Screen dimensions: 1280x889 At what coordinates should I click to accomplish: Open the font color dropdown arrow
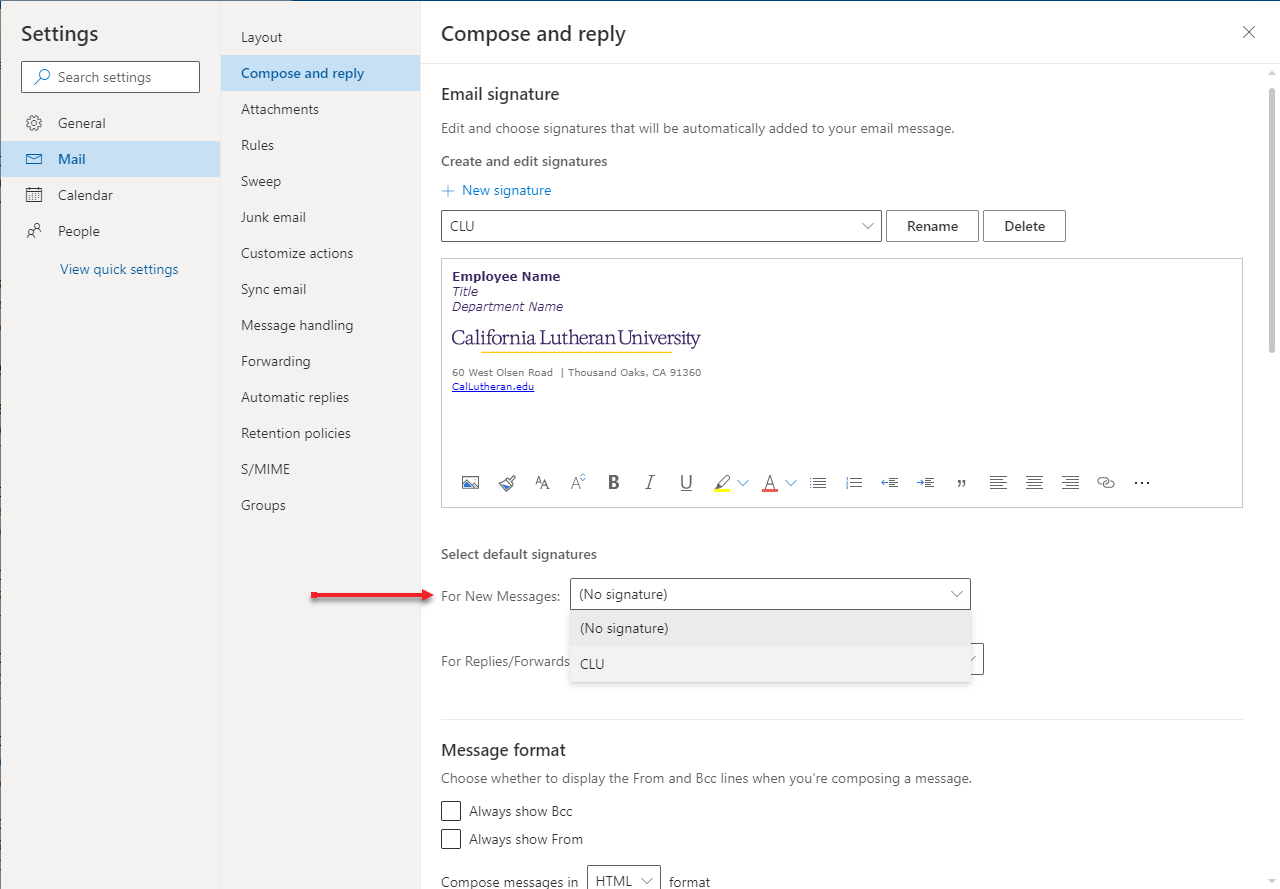791,483
